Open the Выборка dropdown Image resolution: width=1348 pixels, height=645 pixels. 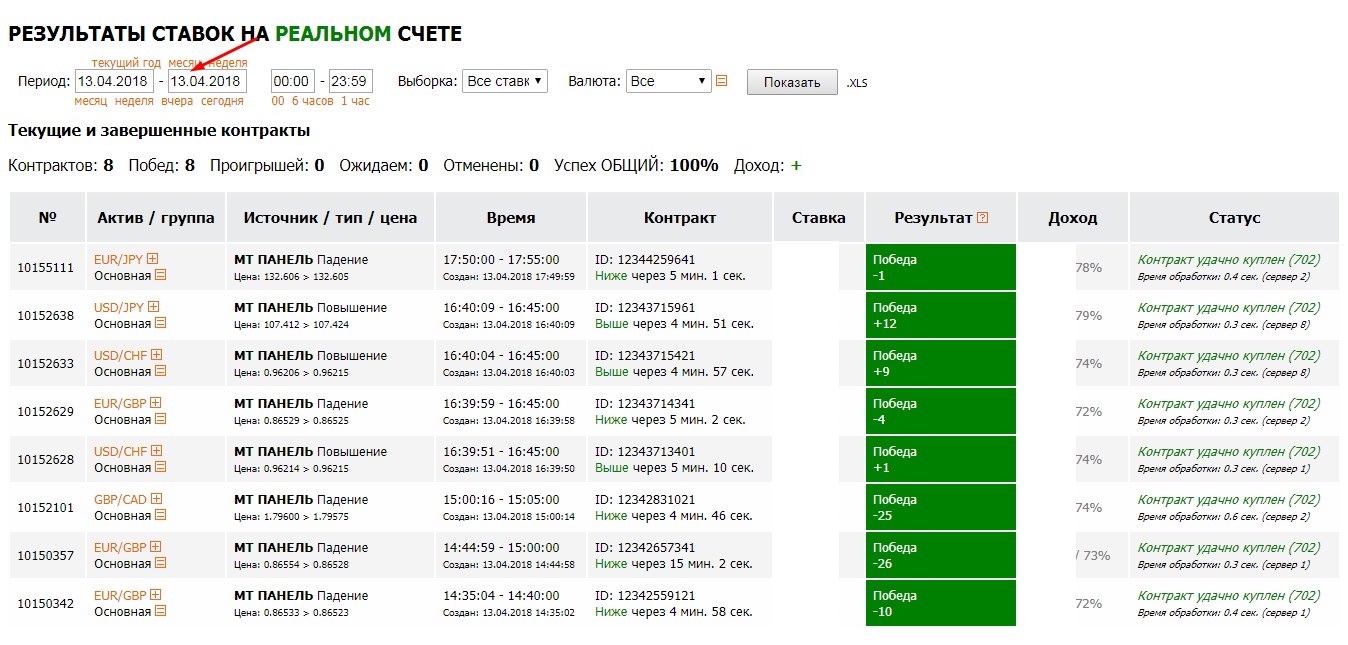click(x=504, y=81)
